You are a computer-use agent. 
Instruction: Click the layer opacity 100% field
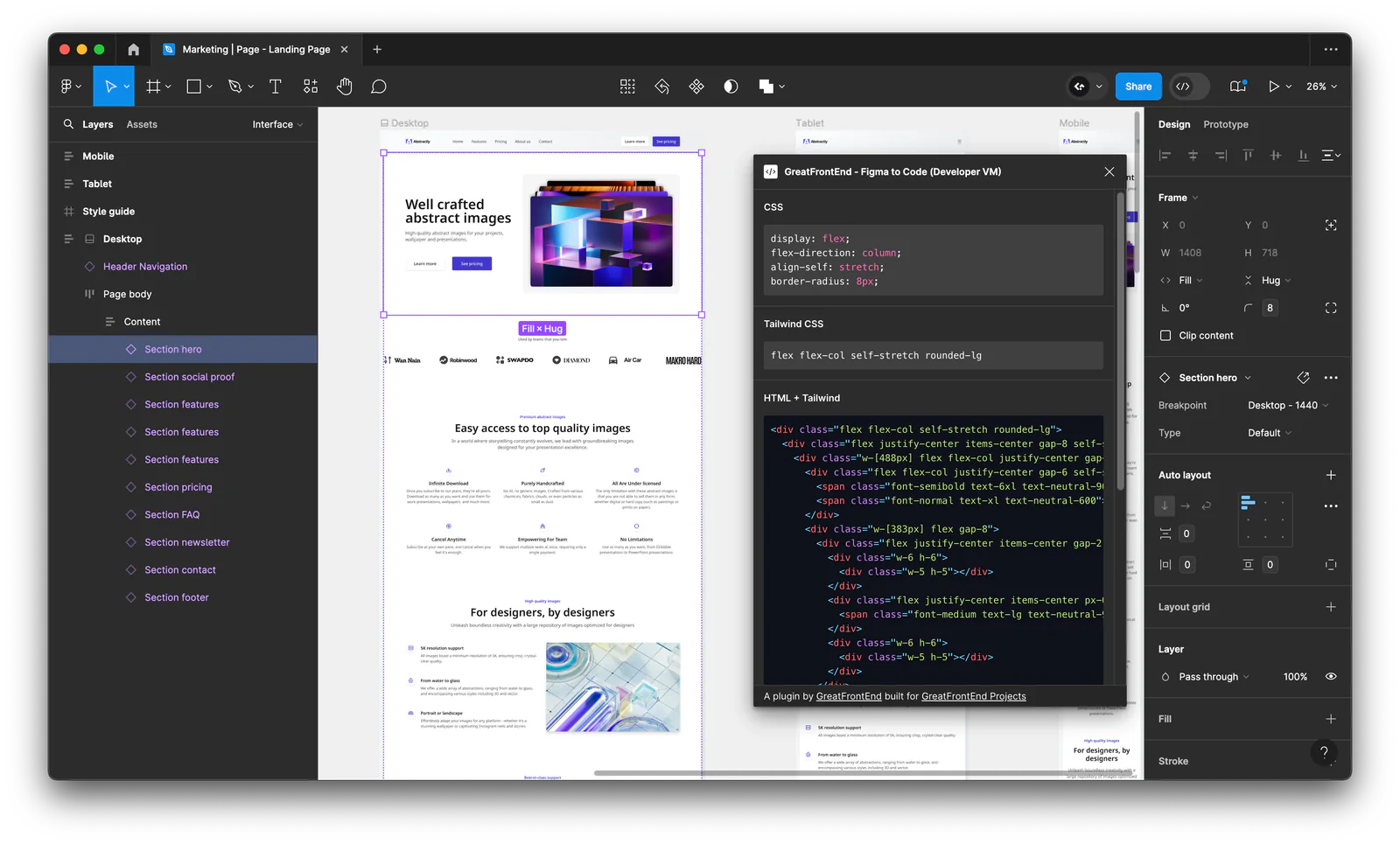click(x=1295, y=677)
